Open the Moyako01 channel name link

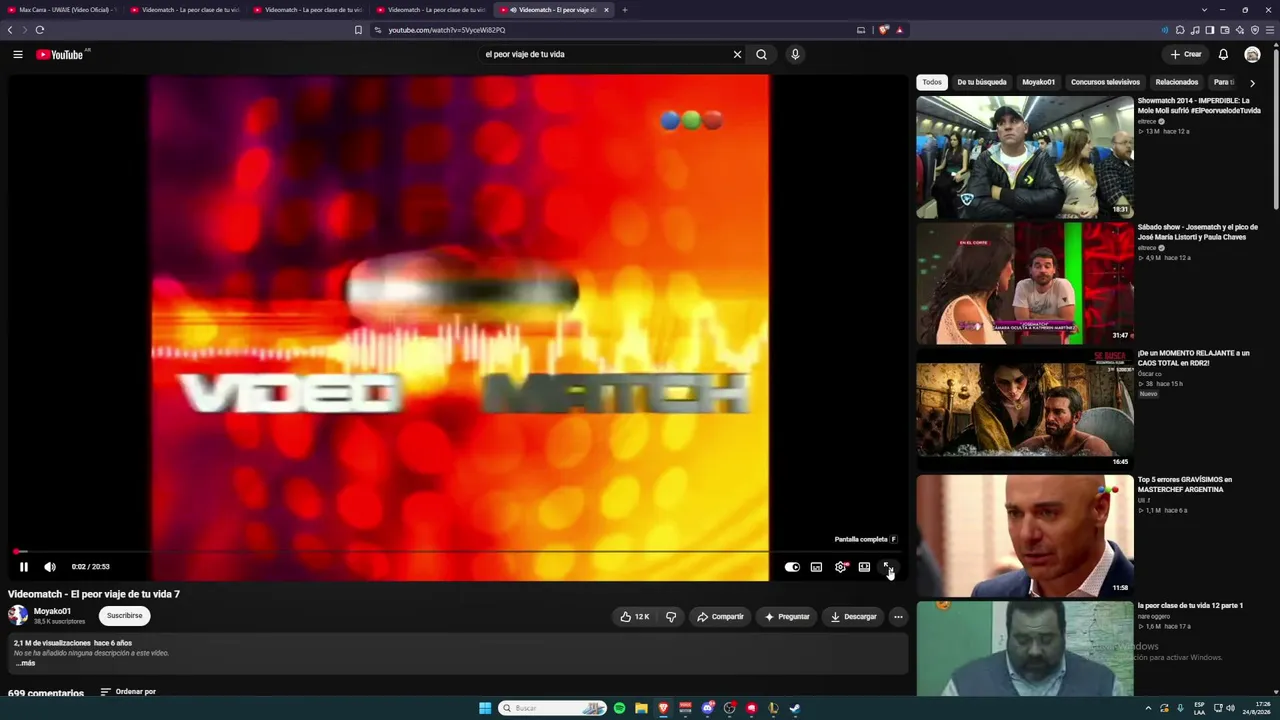click(52, 611)
